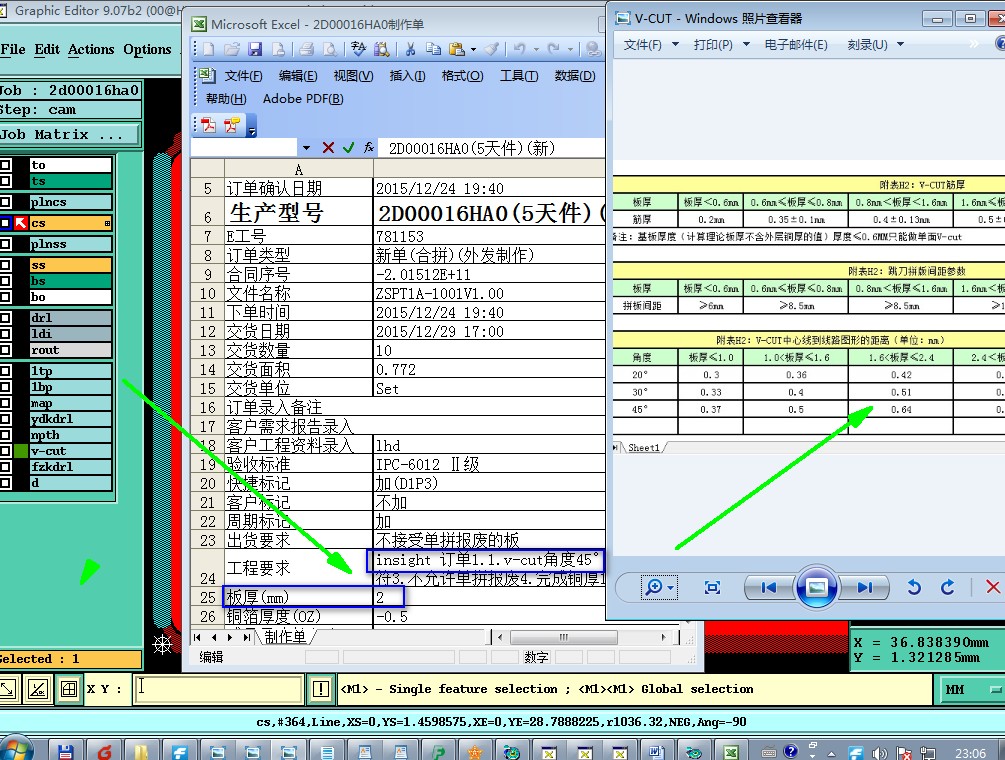Go to next image in Photo Viewer
Screen dimensions: 1005x760
pyautogui.click(x=865, y=588)
